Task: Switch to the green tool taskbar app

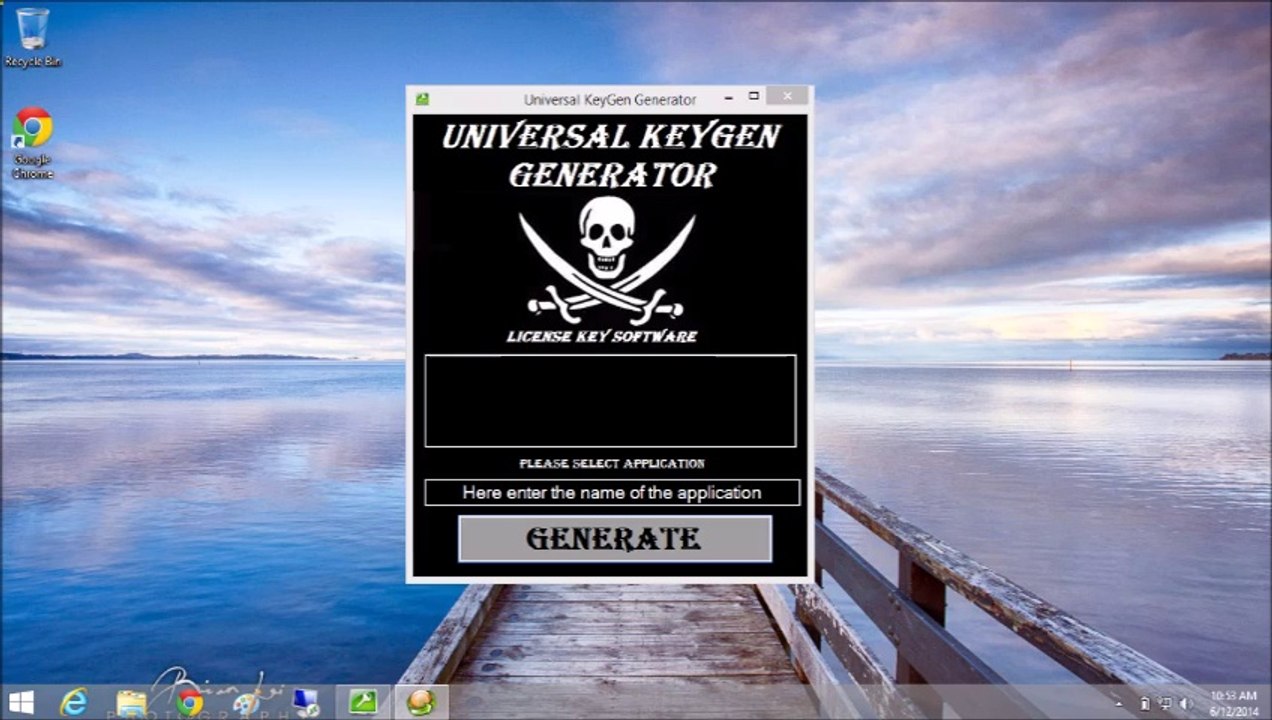Action: click(x=362, y=702)
